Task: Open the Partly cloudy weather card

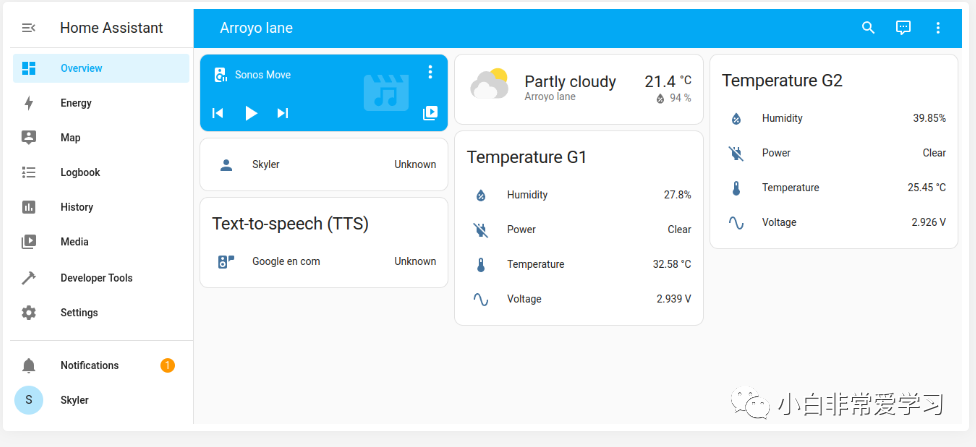Action: [x=579, y=89]
